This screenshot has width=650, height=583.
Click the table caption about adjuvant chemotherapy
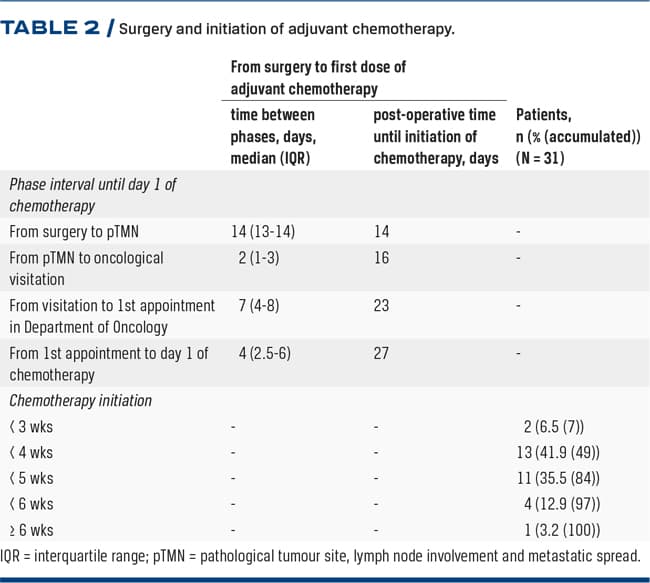(286, 28)
